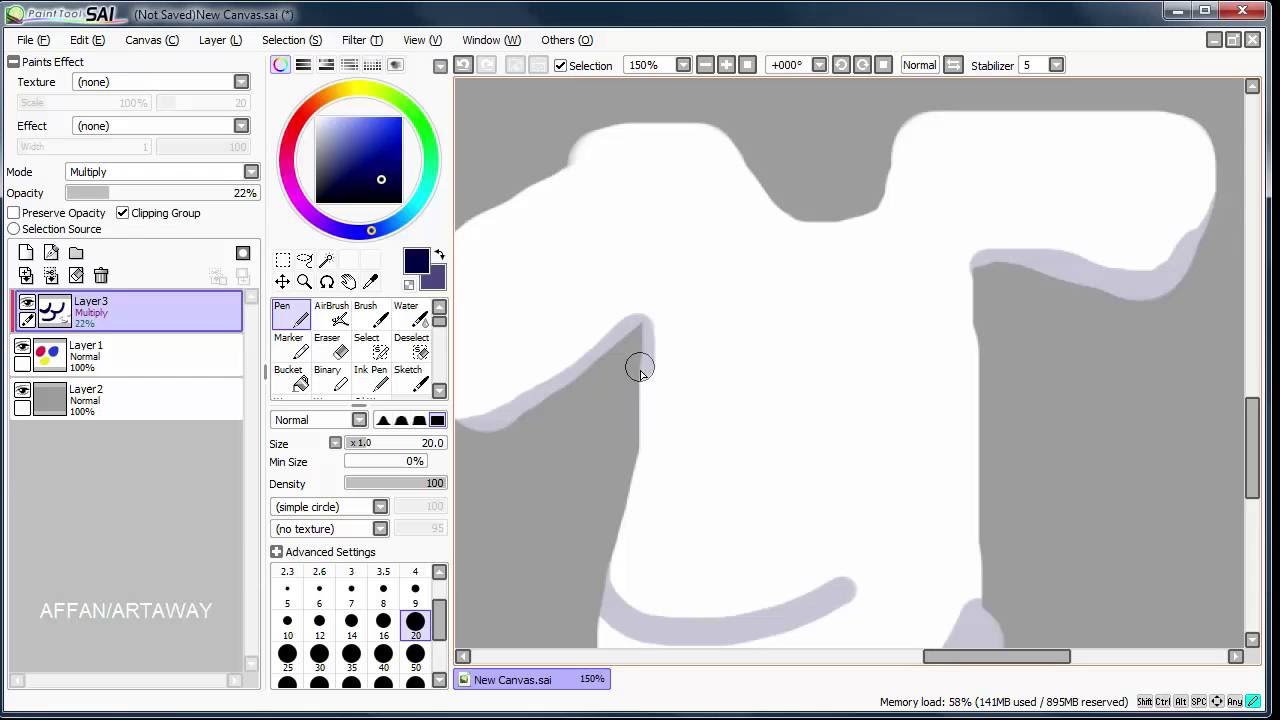Open the Stabilizer value dropdown

[x=1056, y=65]
